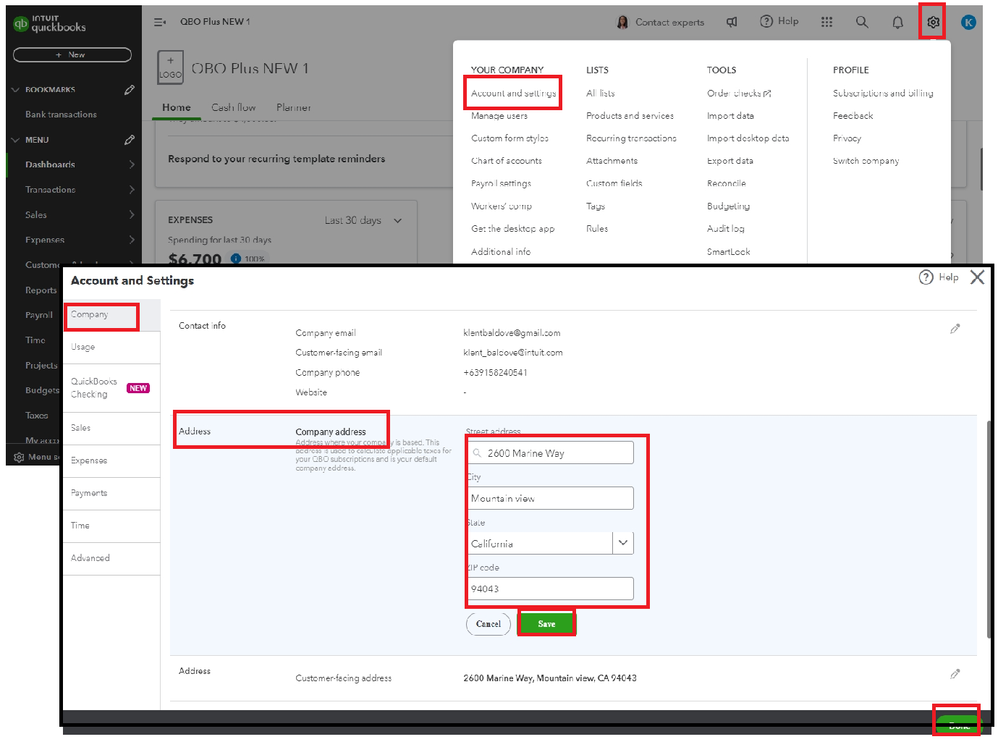The image size is (998, 740).
Task: Open Reconcile tool
Action: 726,183
